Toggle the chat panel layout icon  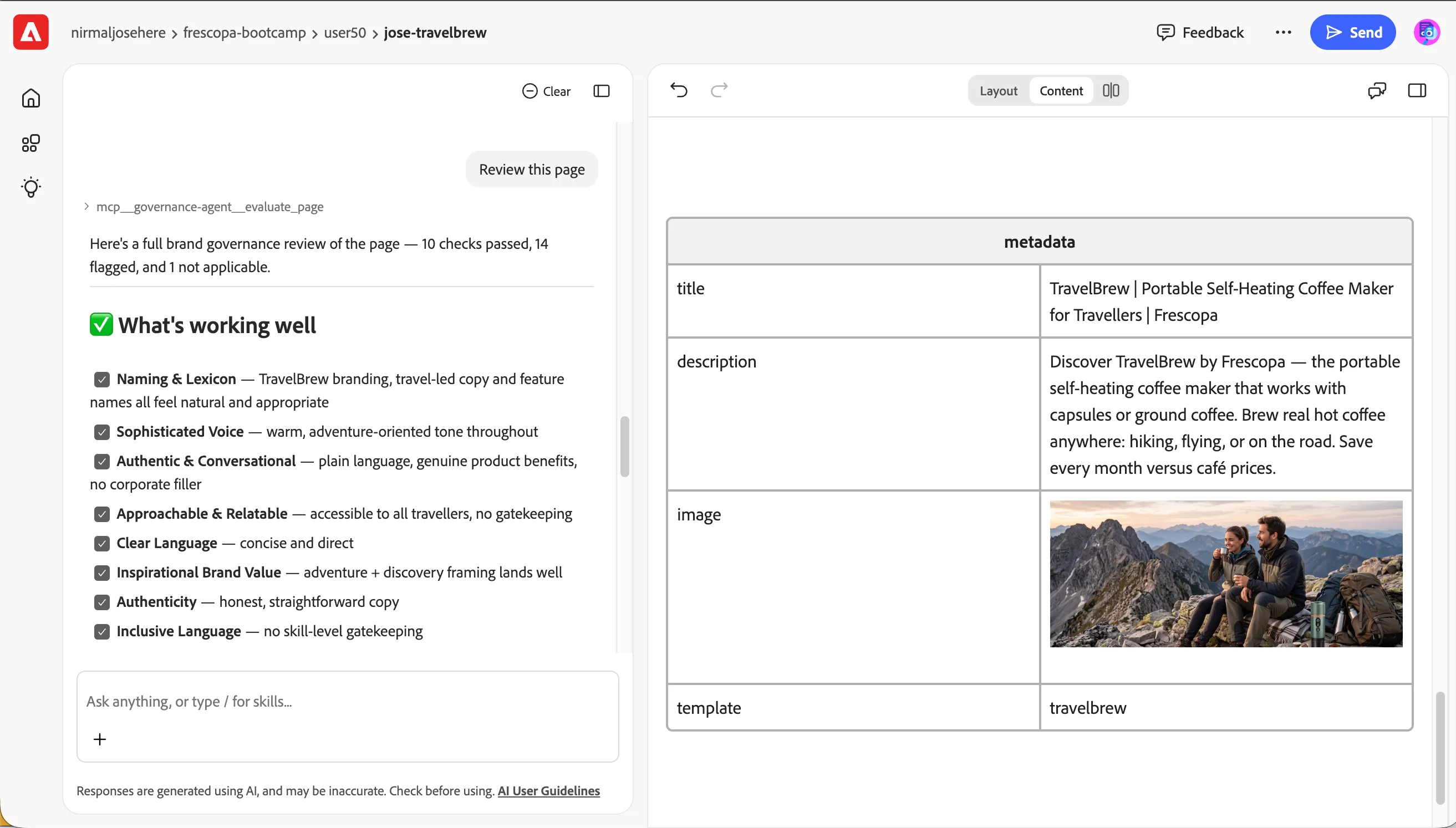[601, 91]
